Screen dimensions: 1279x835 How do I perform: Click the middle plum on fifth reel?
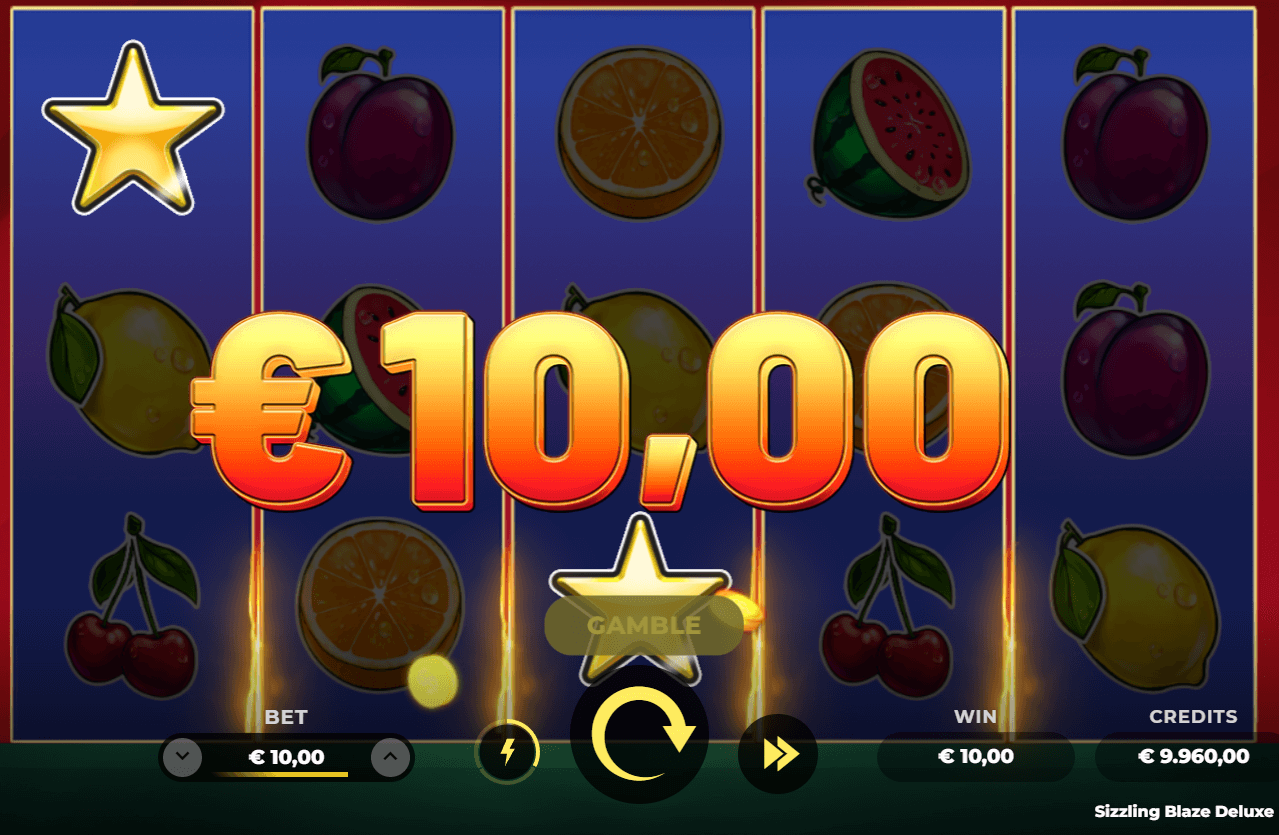coord(1136,368)
